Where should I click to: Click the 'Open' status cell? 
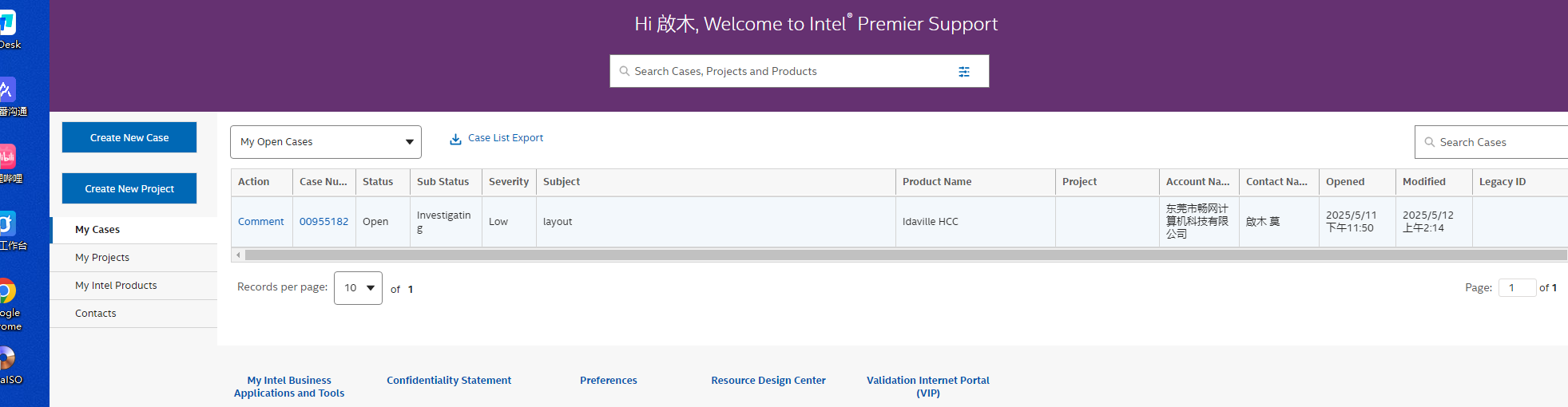(383, 222)
